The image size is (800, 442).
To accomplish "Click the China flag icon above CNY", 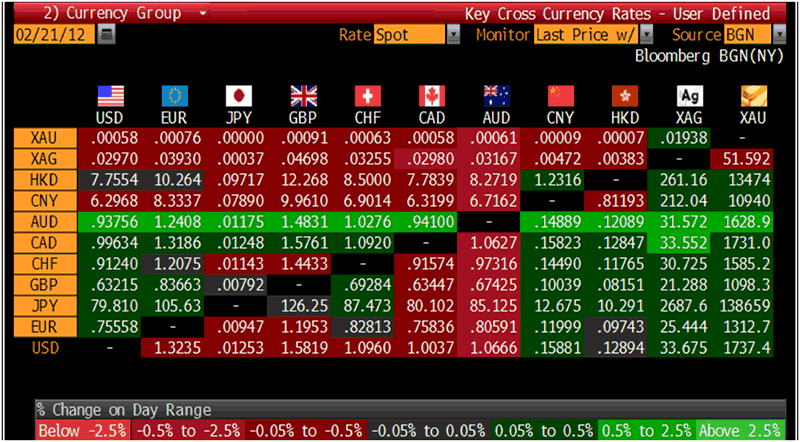I will 561,96.
